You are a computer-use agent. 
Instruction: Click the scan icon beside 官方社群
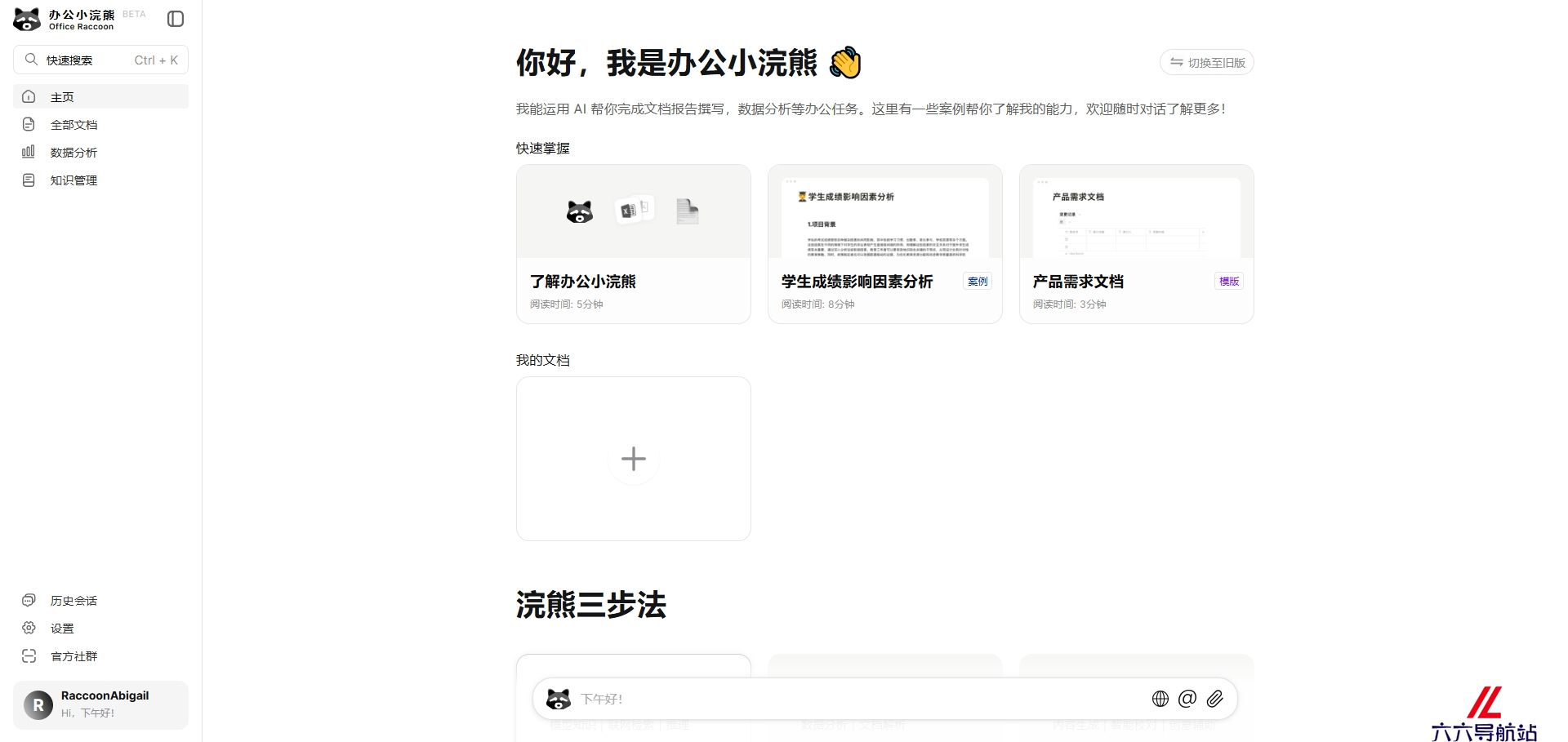(x=29, y=655)
